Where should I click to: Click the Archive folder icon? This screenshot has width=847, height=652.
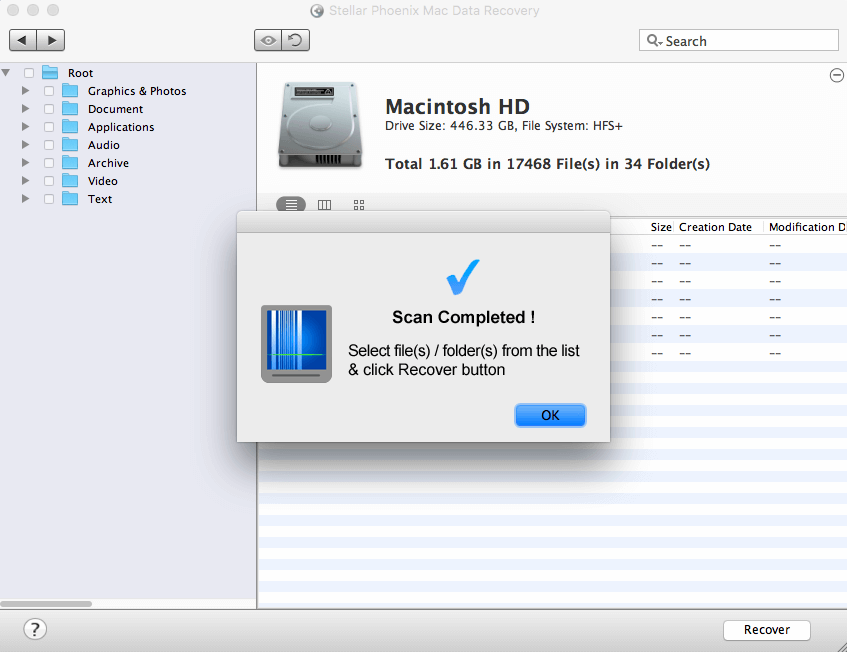coord(70,163)
